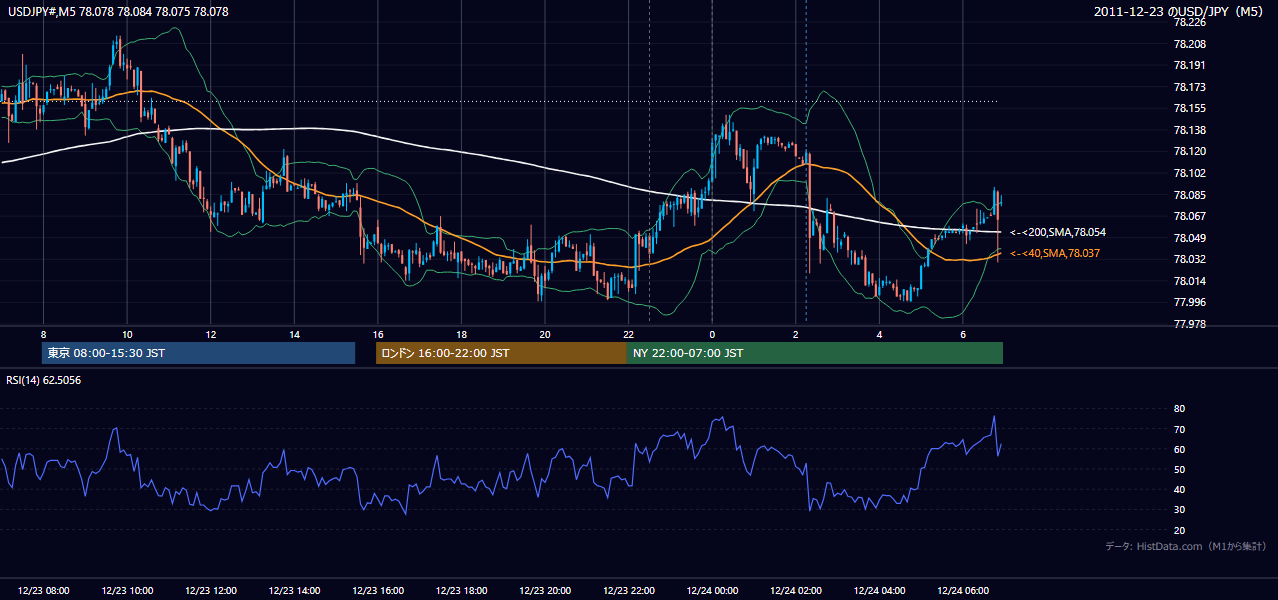This screenshot has height=600, width=1278.
Task: Click the 12/23 12:00 bottom time label
Action: 210,591
